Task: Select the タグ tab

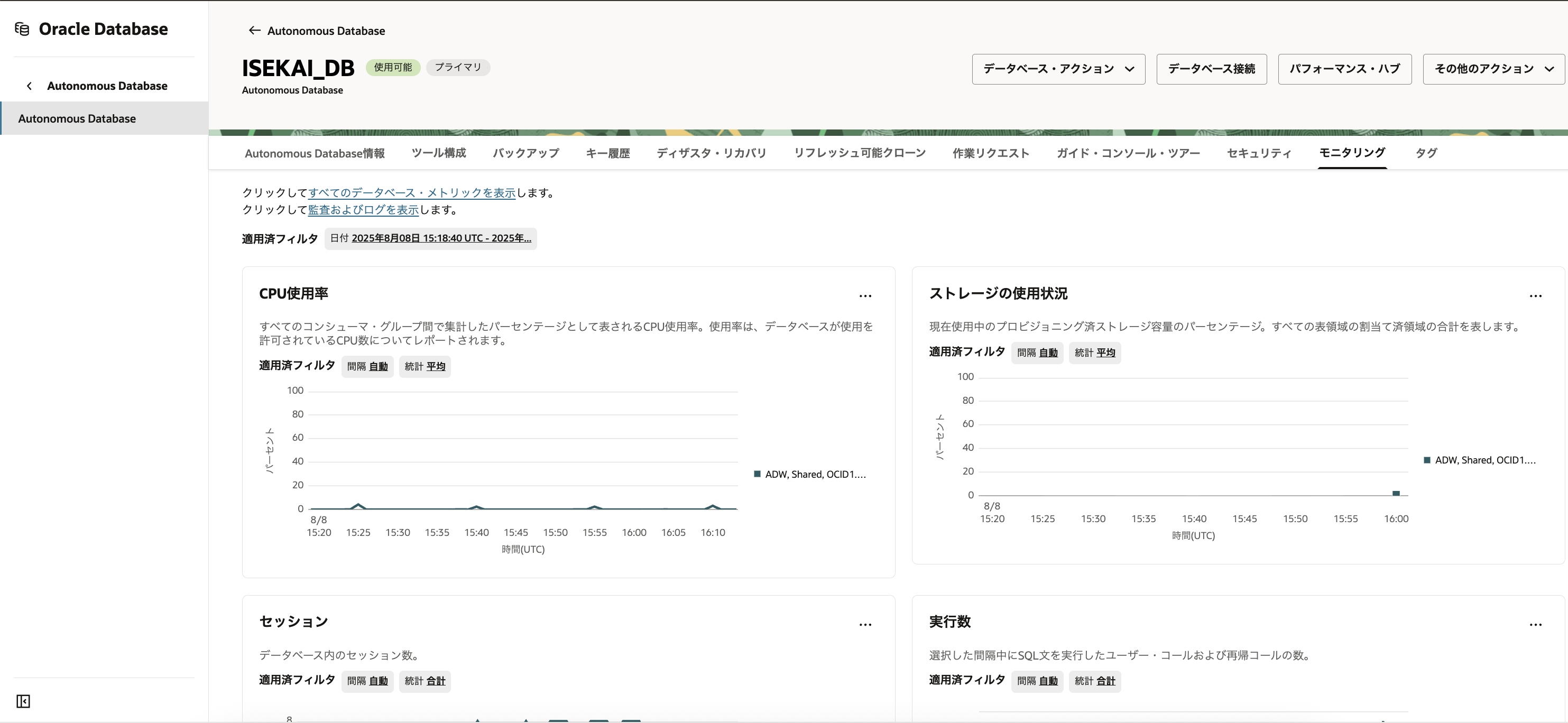Action: [x=1427, y=153]
